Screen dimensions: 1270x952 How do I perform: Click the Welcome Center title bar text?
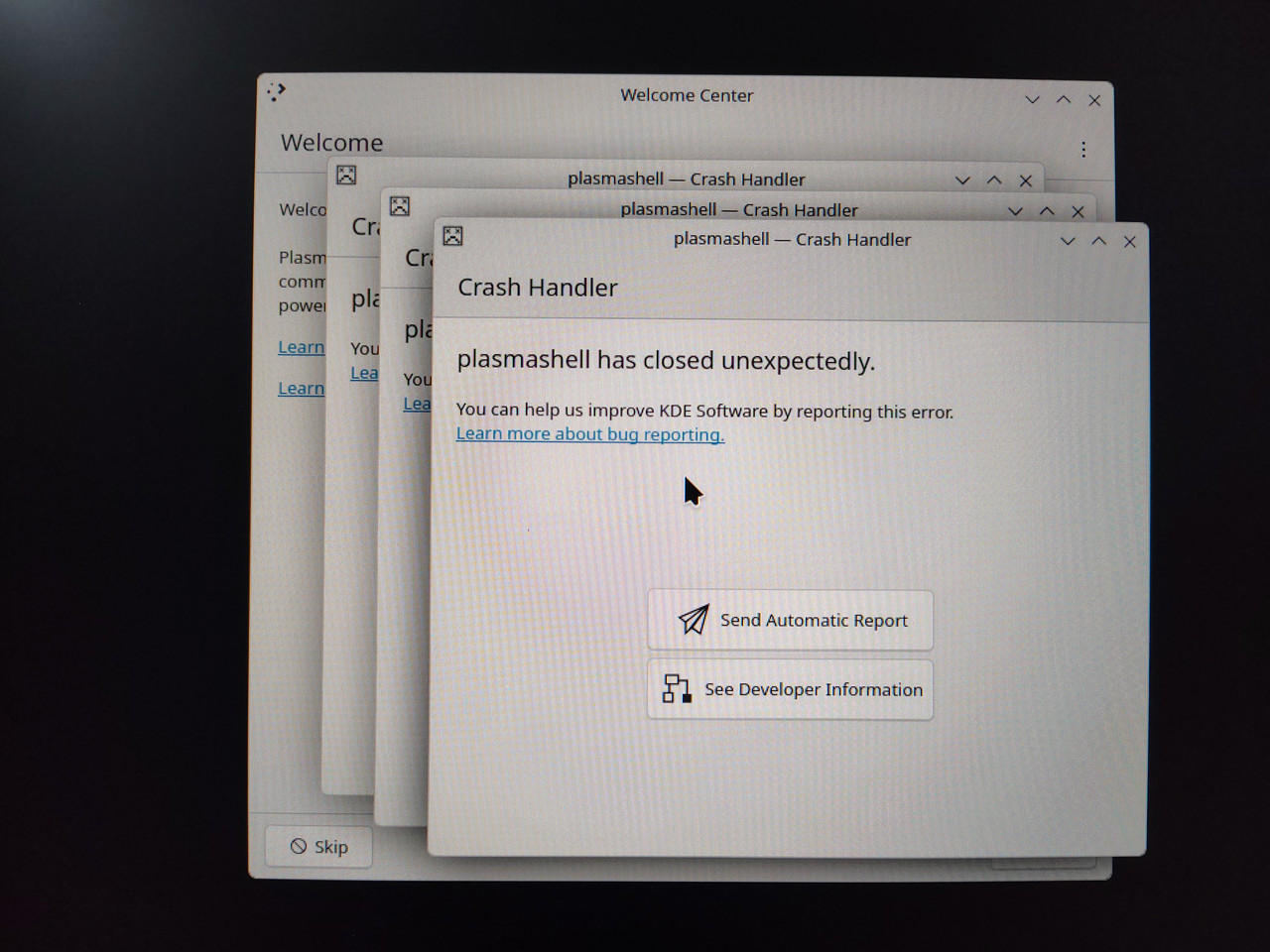[x=687, y=95]
